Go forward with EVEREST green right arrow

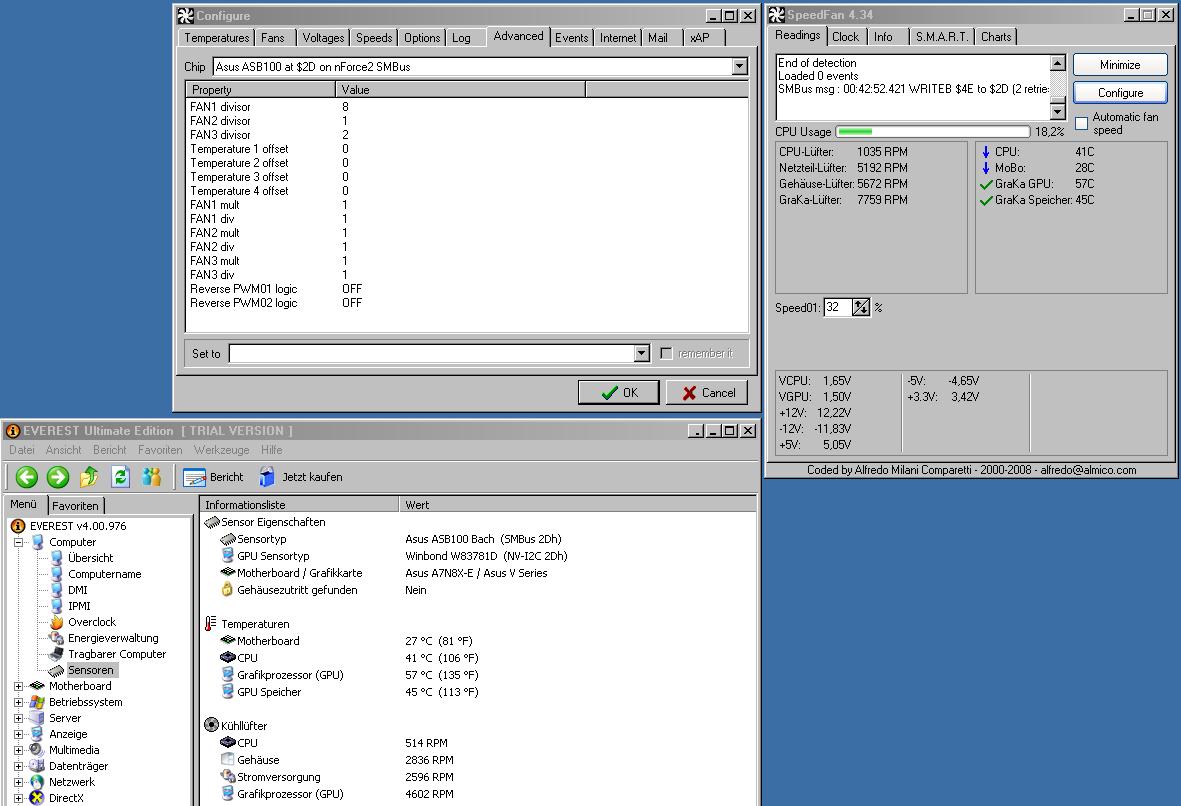(x=58, y=477)
